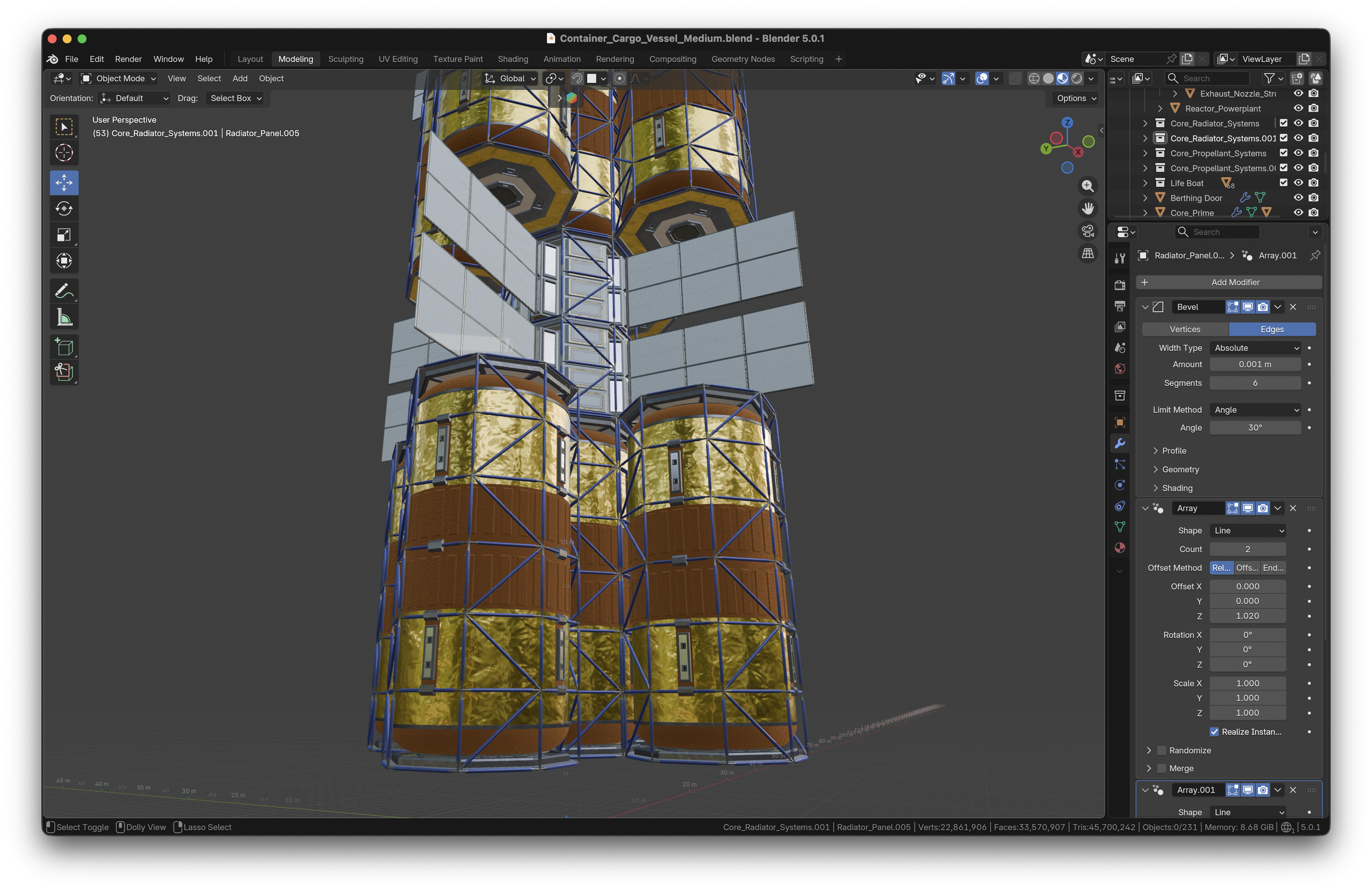
Task: Click the add workspace plus button
Action: point(839,59)
